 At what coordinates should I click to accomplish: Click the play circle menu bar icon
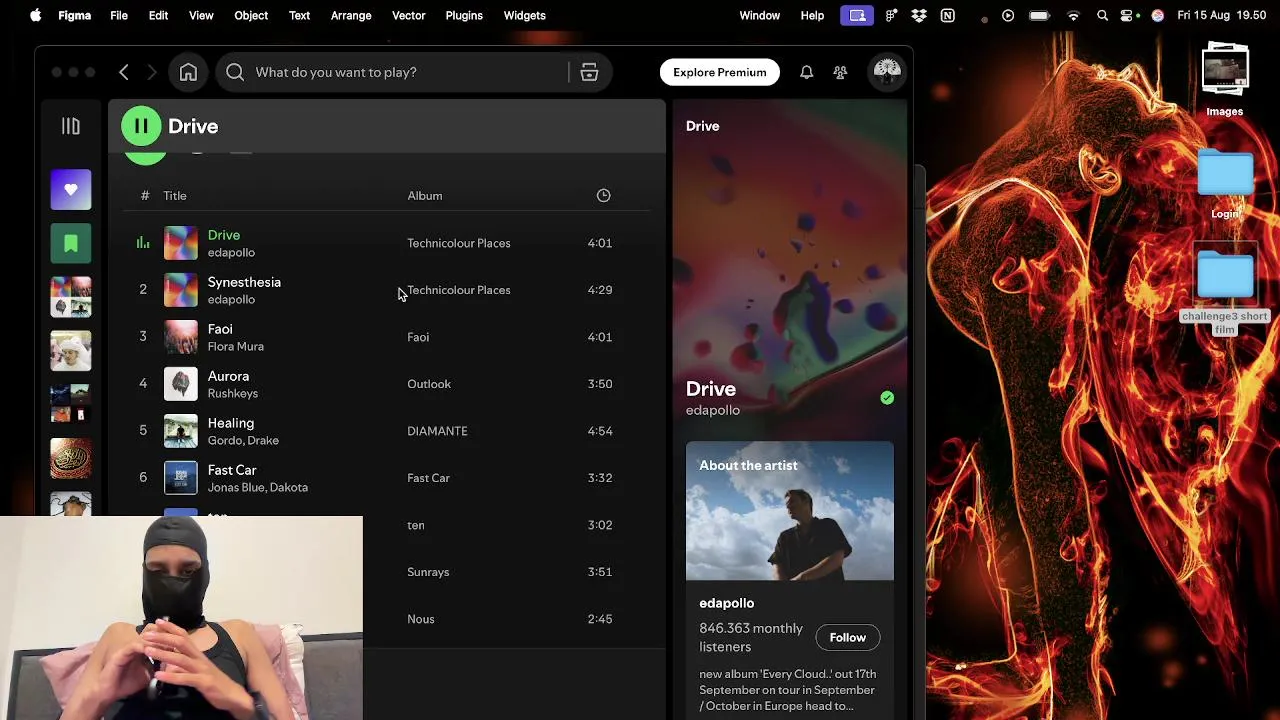(1008, 15)
